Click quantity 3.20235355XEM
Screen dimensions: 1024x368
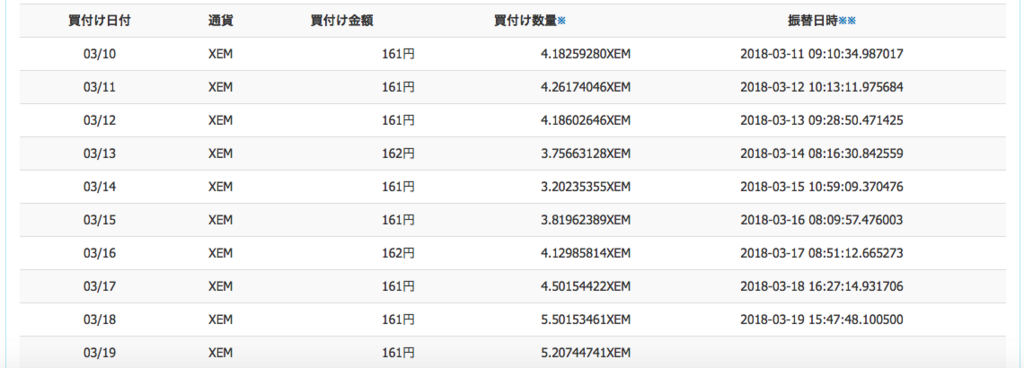586,187
